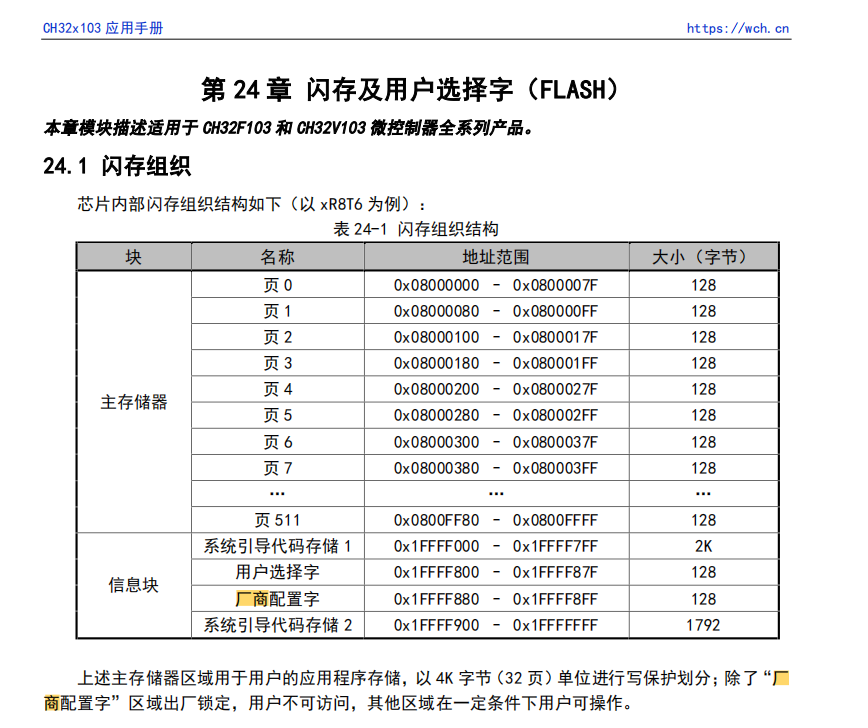This screenshot has height=728, width=868.
Task: Select the 系统引导代码存储 2 cell
Action: click(278, 625)
